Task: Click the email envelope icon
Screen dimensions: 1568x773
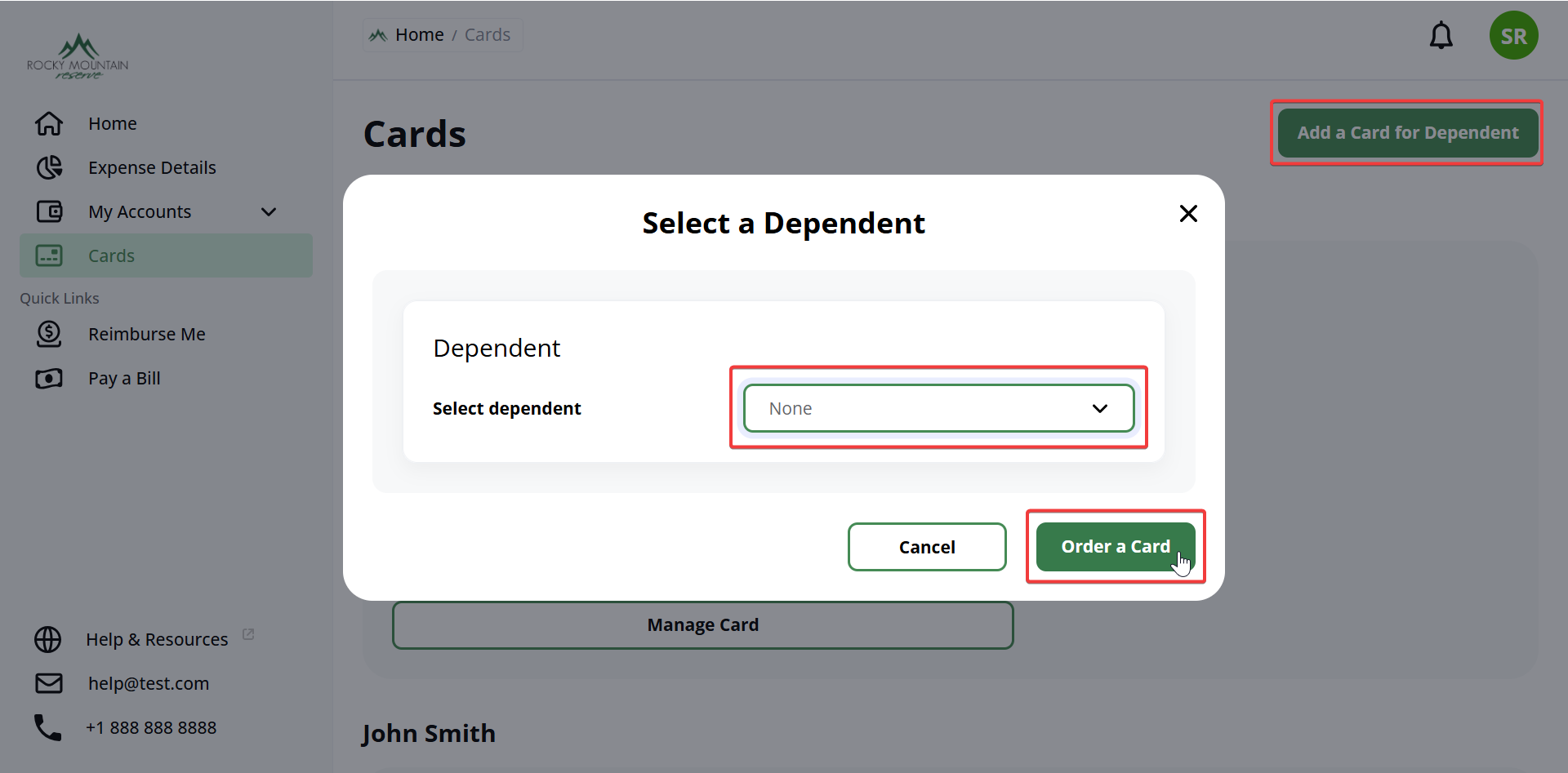Action: coord(49,683)
